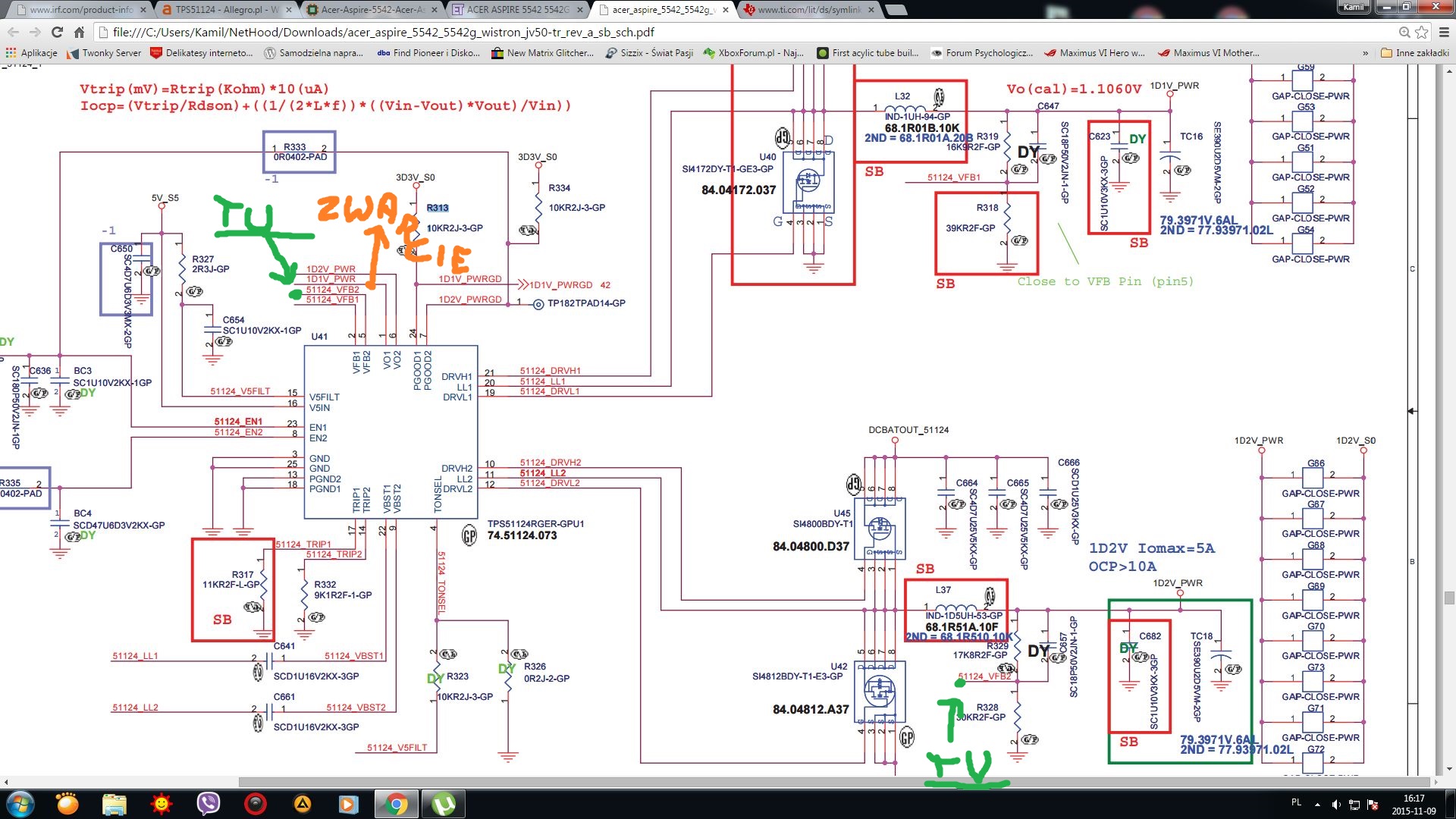Open XboxForum.pl bookmark
Image resolution: width=1456 pixels, height=819 pixels.
pyautogui.click(x=754, y=53)
